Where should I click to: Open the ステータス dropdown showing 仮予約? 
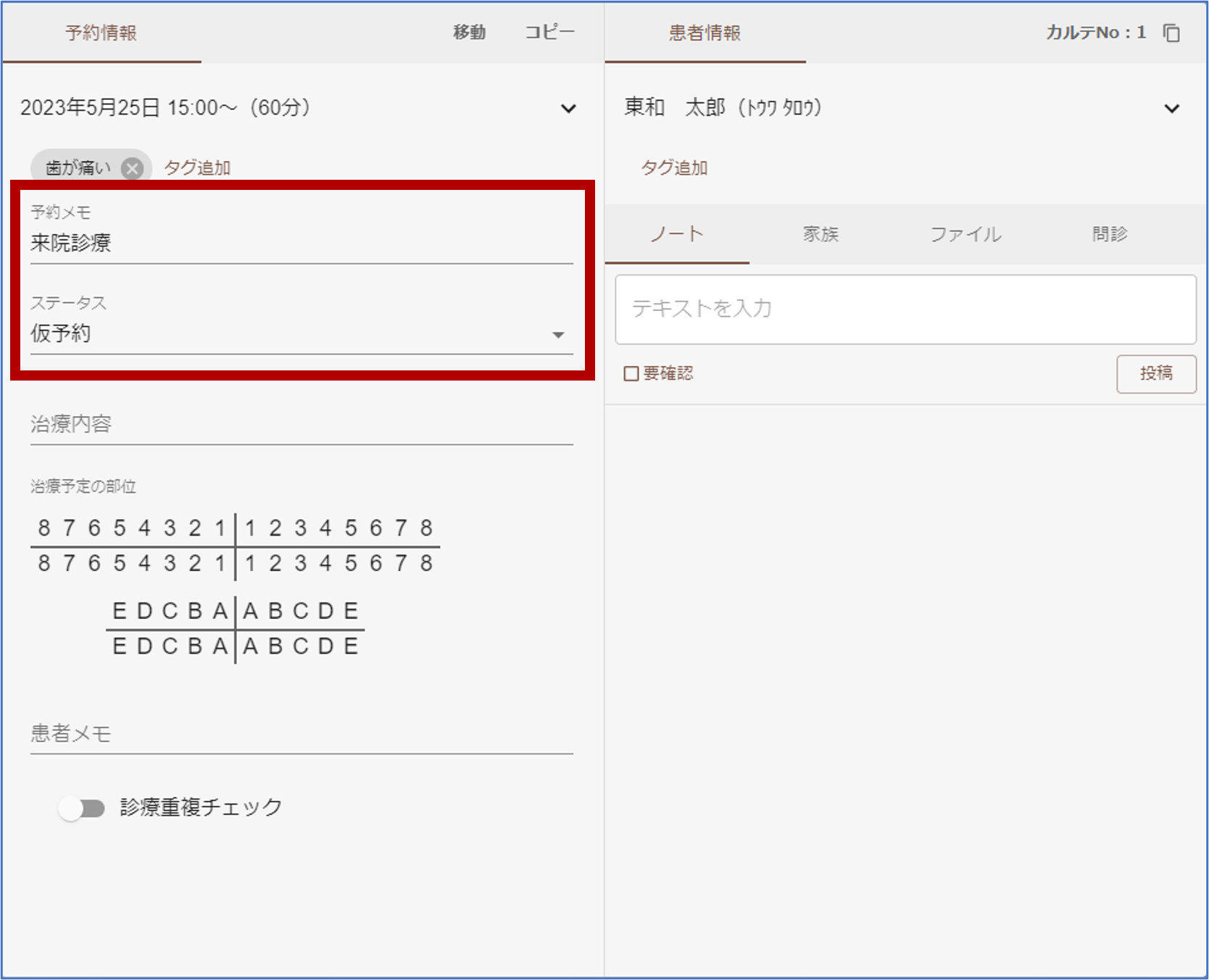301,334
